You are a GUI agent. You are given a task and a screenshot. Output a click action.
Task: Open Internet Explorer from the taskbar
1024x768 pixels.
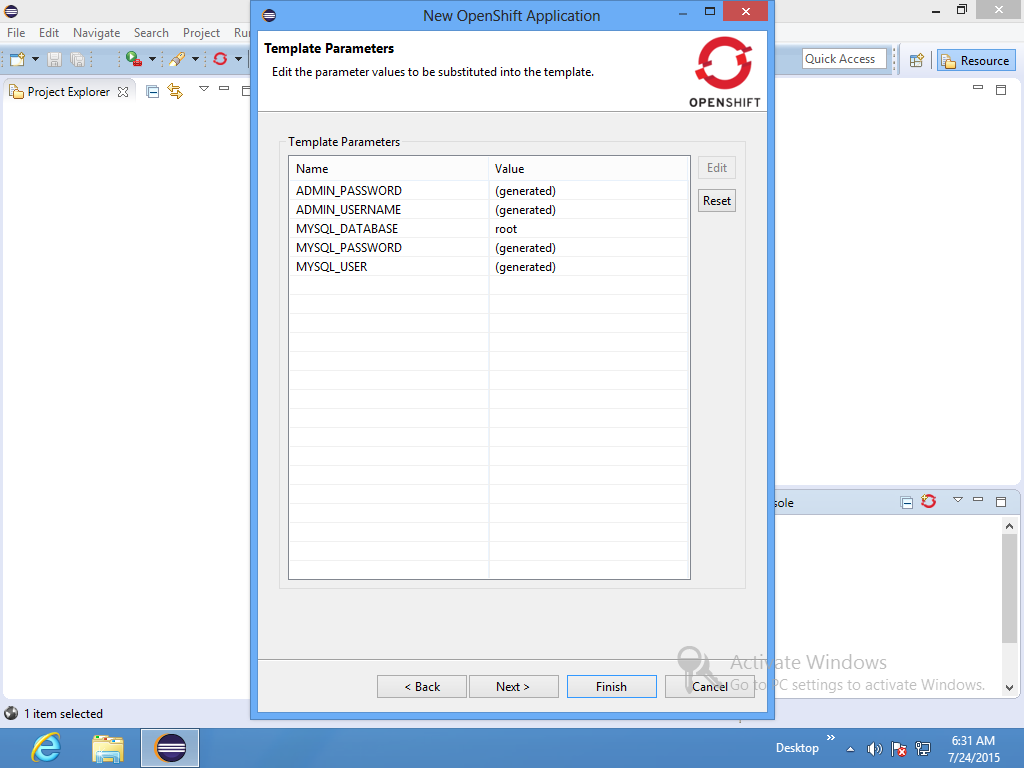click(47, 748)
